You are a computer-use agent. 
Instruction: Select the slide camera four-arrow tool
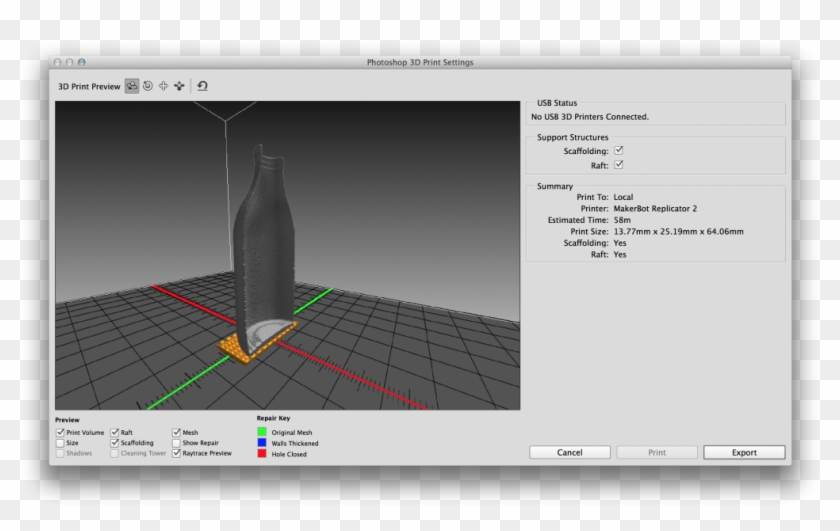click(179, 86)
